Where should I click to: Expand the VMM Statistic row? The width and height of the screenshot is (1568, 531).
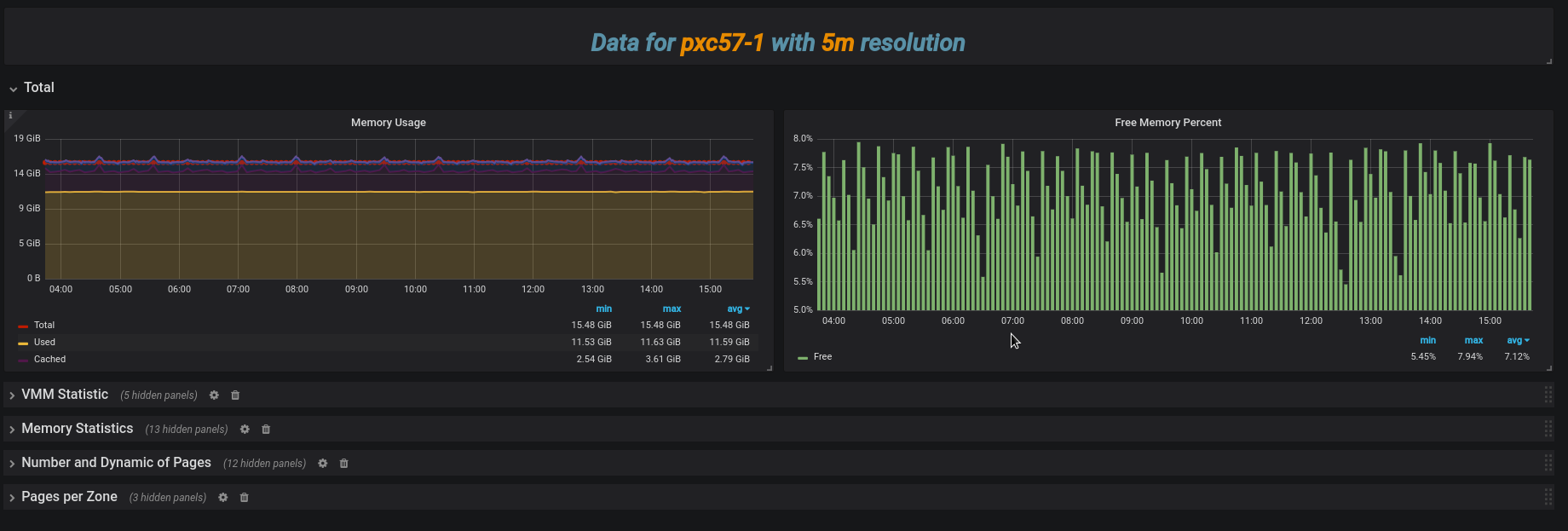coord(65,395)
